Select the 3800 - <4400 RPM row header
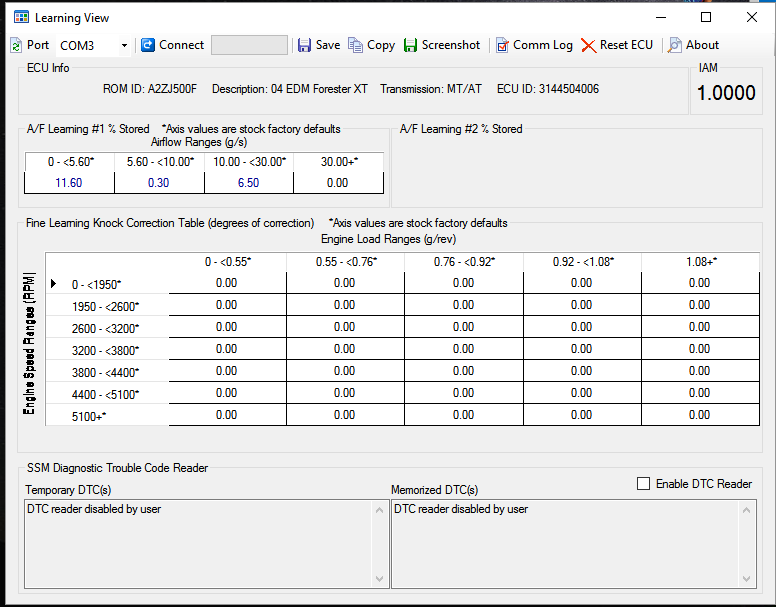This screenshot has width=776, height=607. click(x=107, y=372)
